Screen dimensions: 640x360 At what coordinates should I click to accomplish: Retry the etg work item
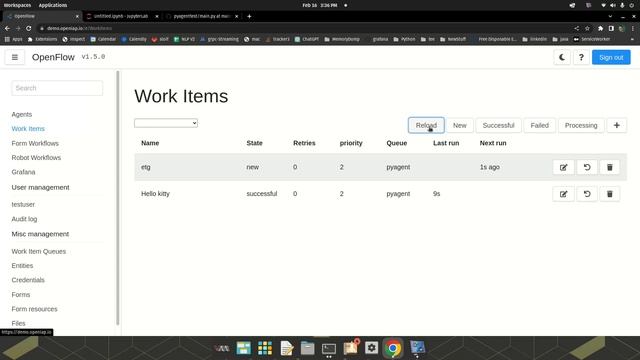pyautogui.click(x=587, y=167)
